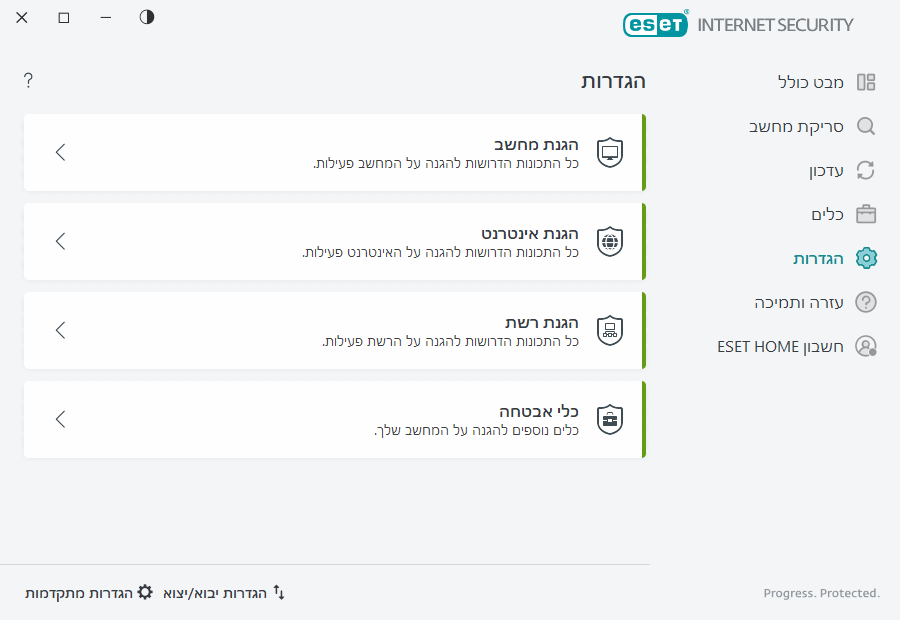Viewport: 900px width, 620px height.
Task: Toggle the dark/light contrast theme button
Action: (x=147, y=17)
